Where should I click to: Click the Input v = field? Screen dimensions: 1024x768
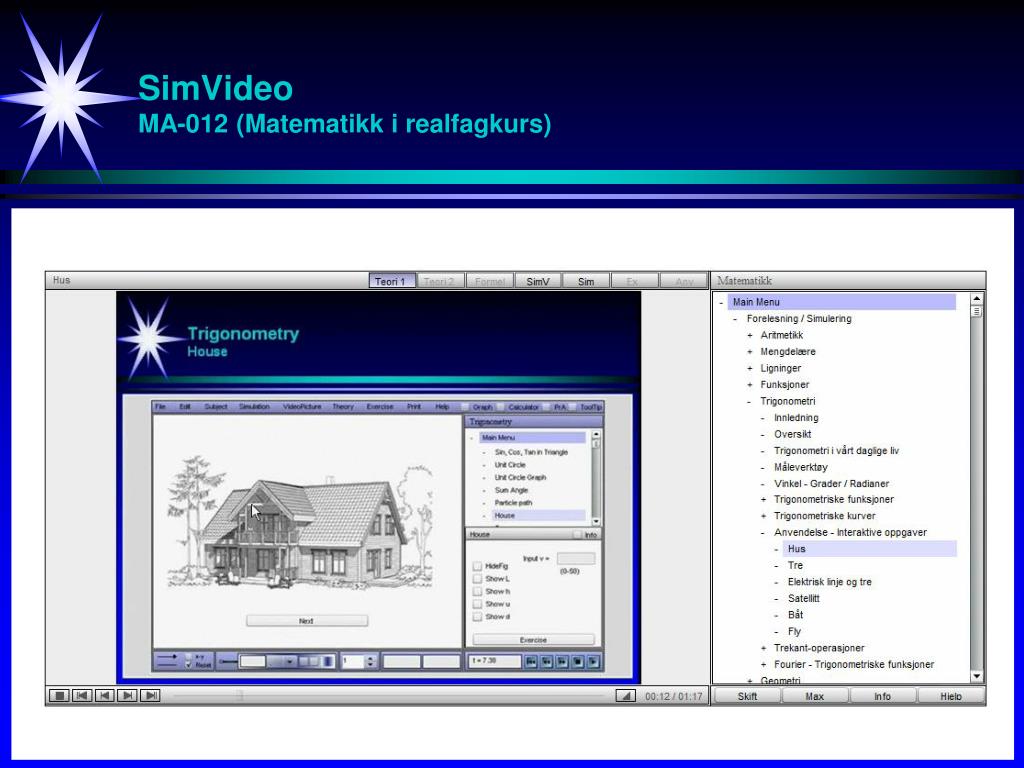575,559
